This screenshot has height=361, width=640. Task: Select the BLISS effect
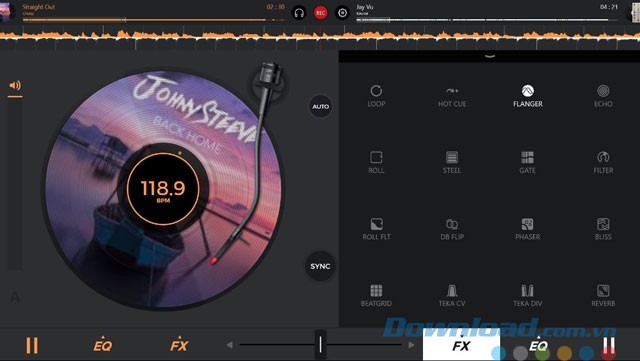click(603, 229)
